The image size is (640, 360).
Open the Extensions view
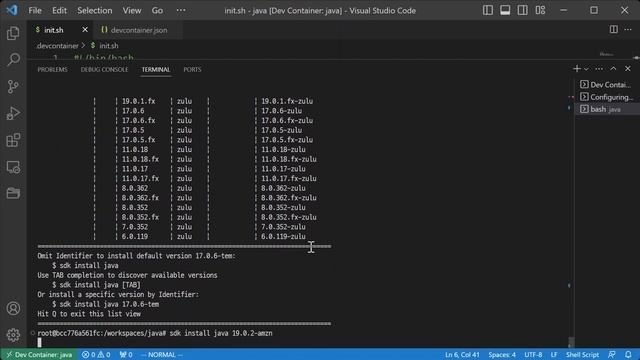(x=13, y=140)
